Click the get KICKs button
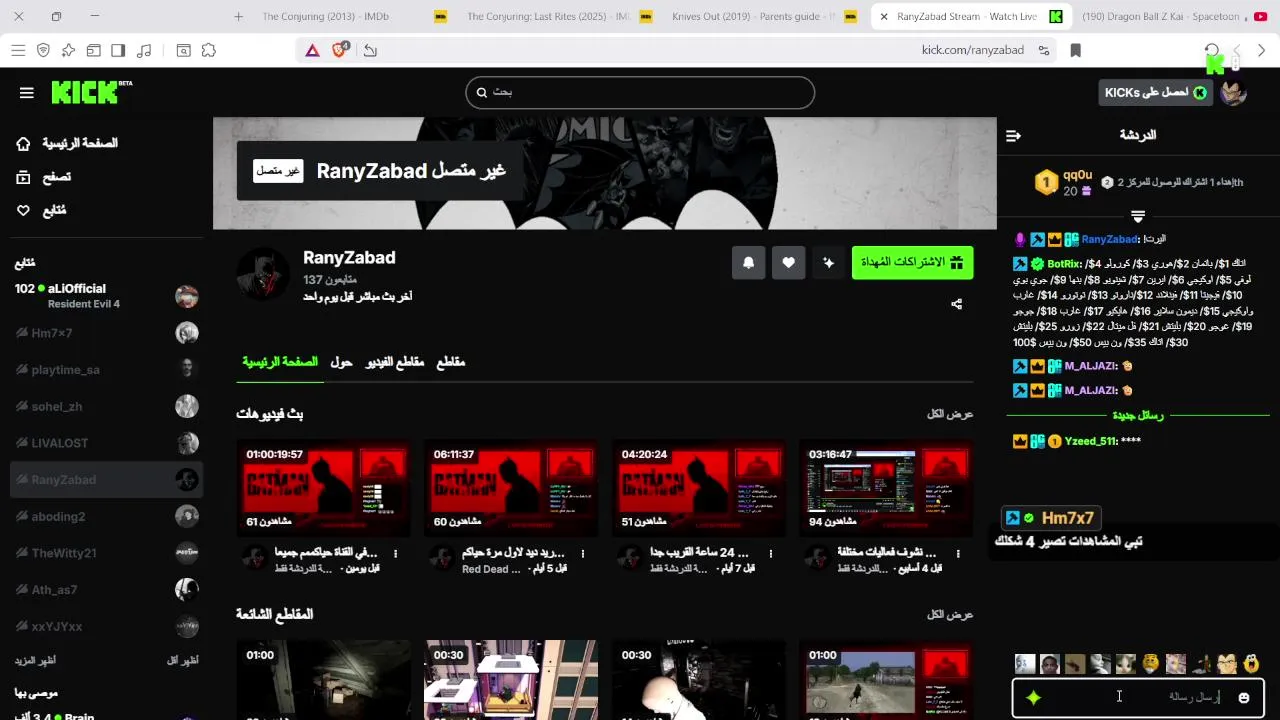1280x720 pixels. pyautogui.click(x=1155, y=92)
